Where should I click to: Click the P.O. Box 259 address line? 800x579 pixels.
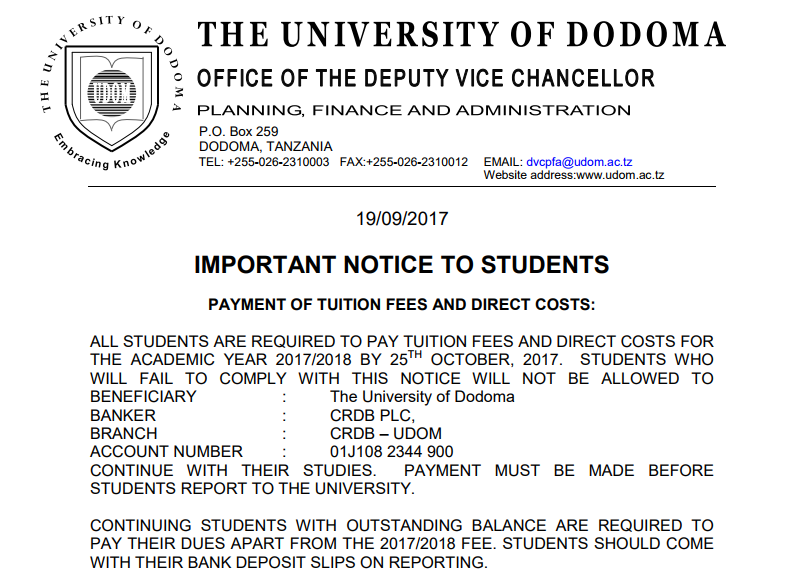click(238, 132)
